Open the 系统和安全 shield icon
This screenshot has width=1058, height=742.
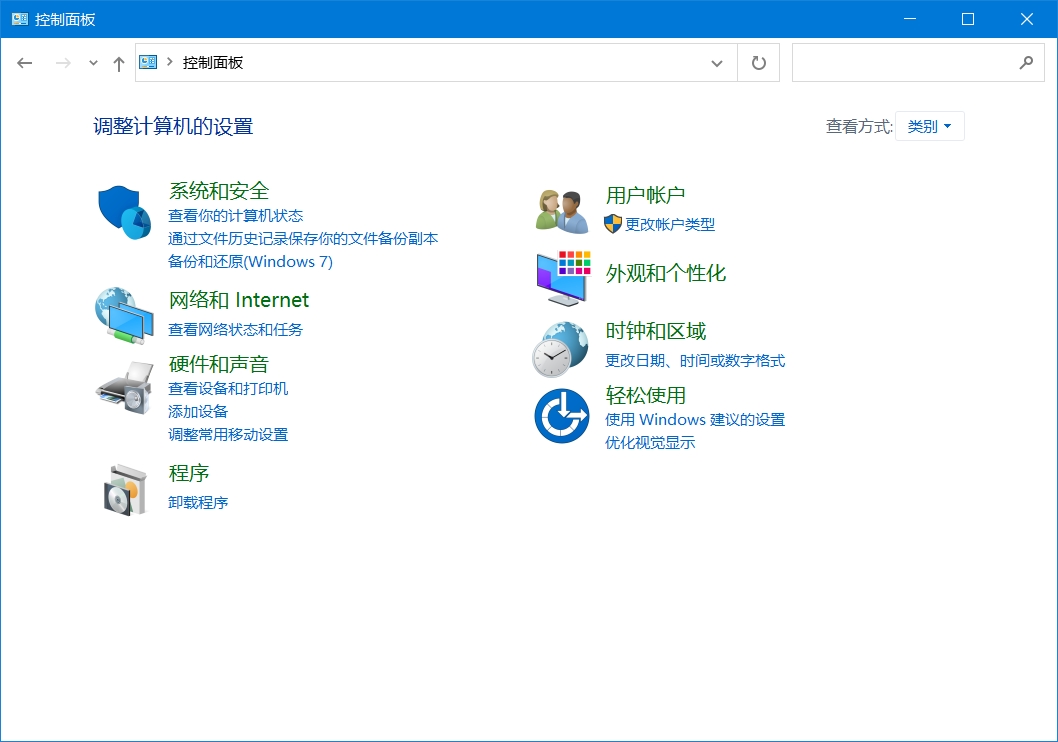pyautogui.click(x=125, y=212)
